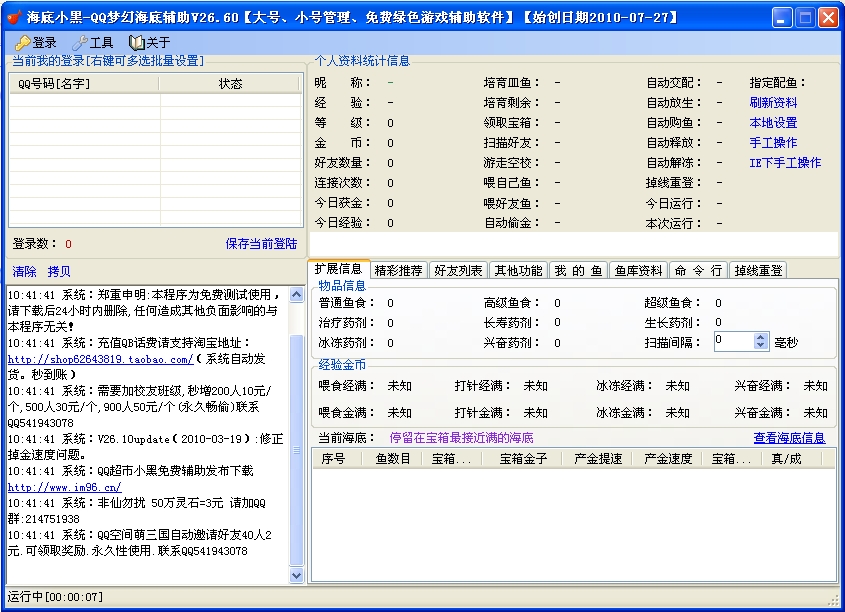Screen dimensions: 845x612
Task: Click the 本地设置 link
Action: (773, 123)
